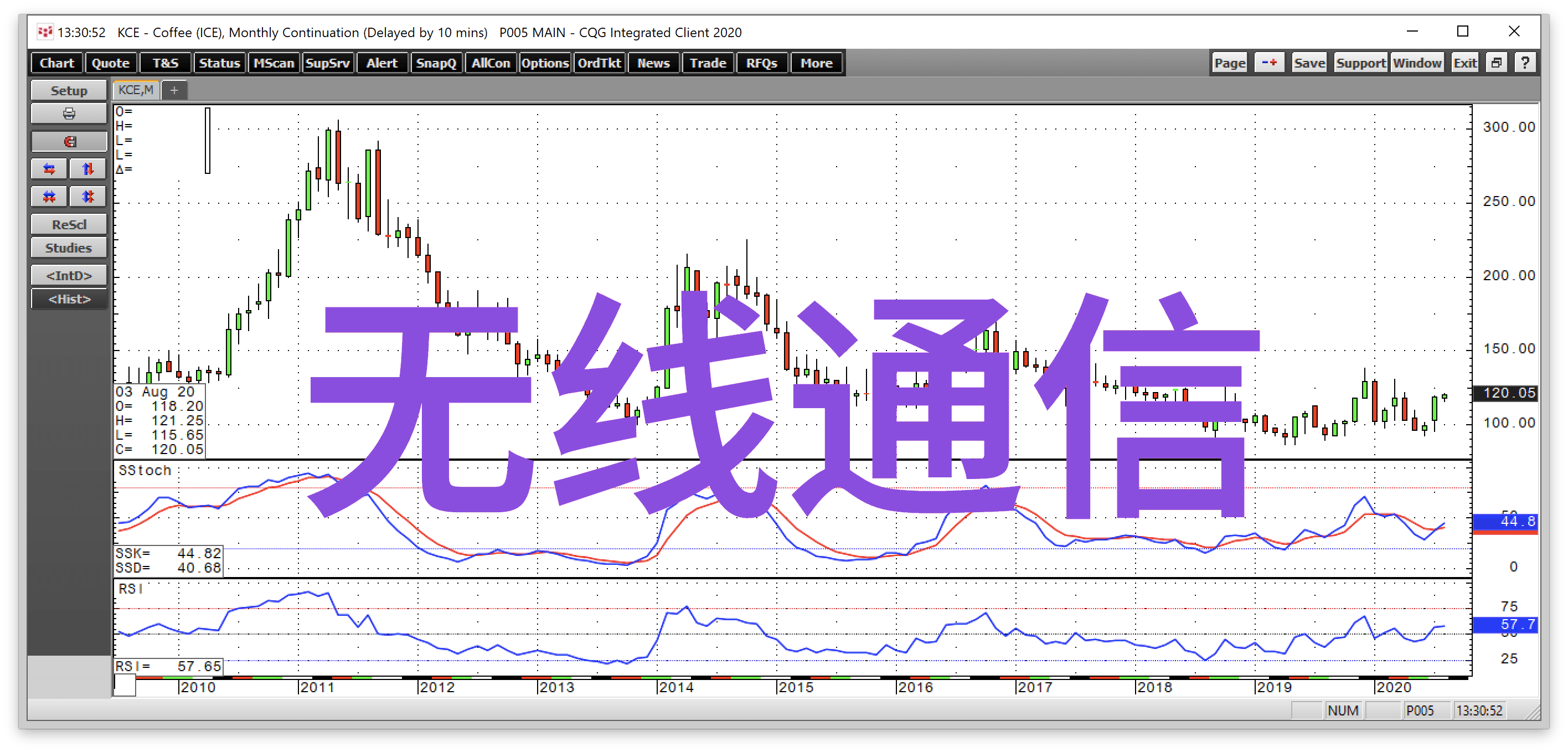Click the vertical expand arrows icon

88,169
